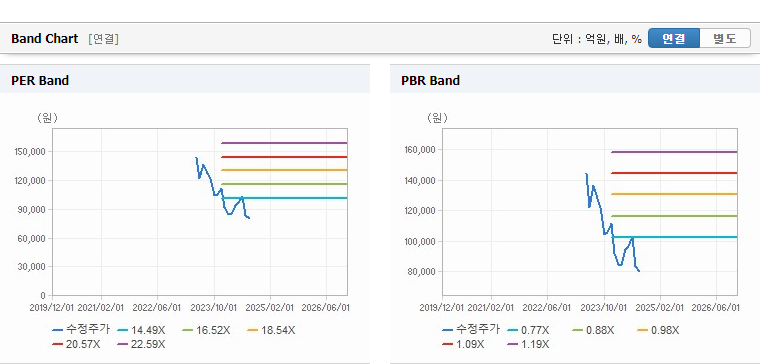760x364 pixels.
Task: Toggle 16.52X legend entry in PER Band
Action: click(206, 330)
